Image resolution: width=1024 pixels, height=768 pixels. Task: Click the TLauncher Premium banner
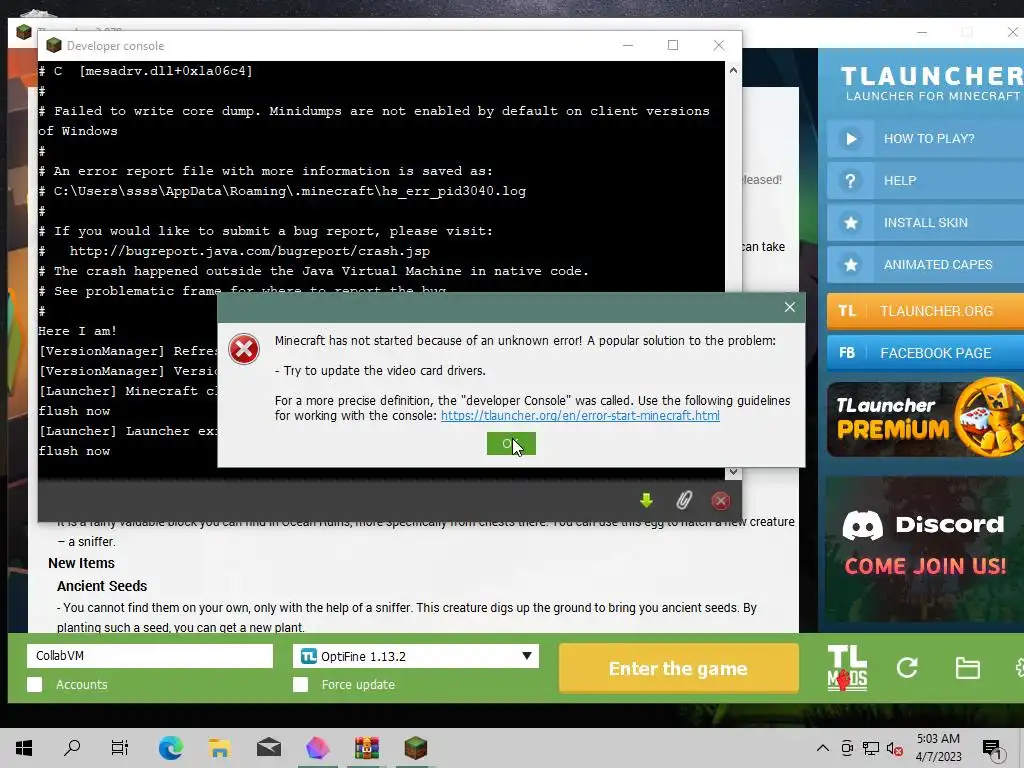tap(925, 419)
